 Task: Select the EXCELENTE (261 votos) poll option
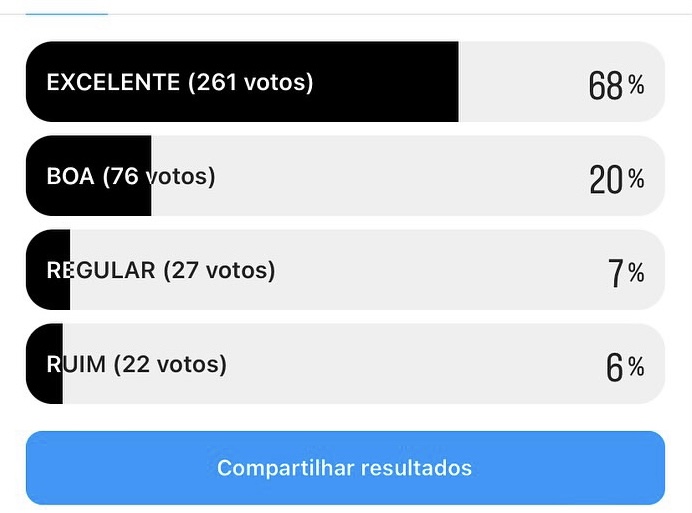pyautogui.click(x=345, y=82)
